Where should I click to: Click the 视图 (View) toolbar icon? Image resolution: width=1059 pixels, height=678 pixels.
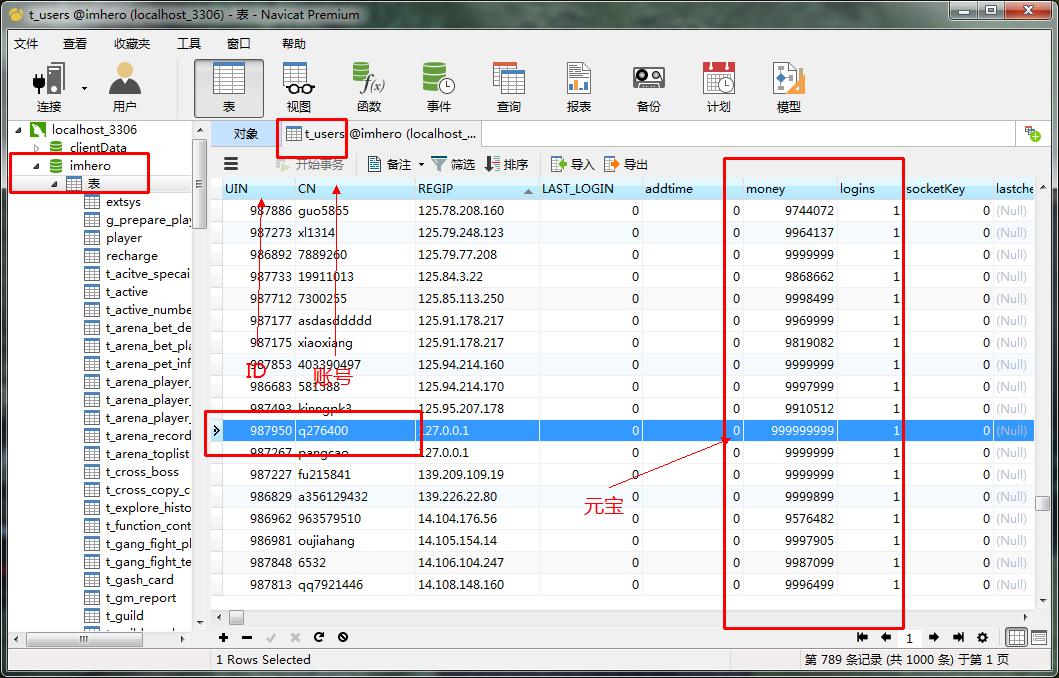click(x=298, y=87)
